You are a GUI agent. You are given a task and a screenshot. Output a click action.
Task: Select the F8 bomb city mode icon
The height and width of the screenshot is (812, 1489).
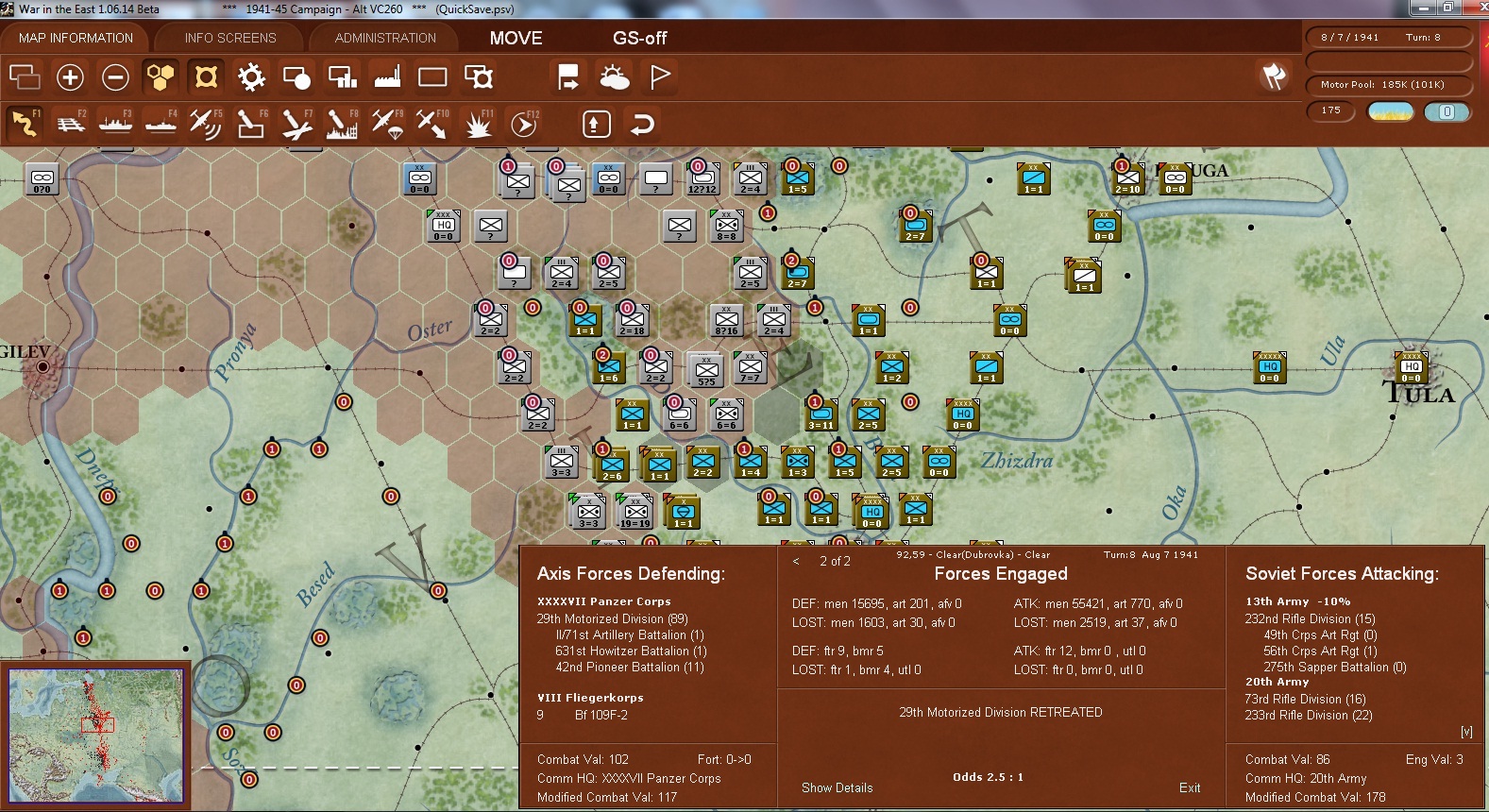click(343, 124)
